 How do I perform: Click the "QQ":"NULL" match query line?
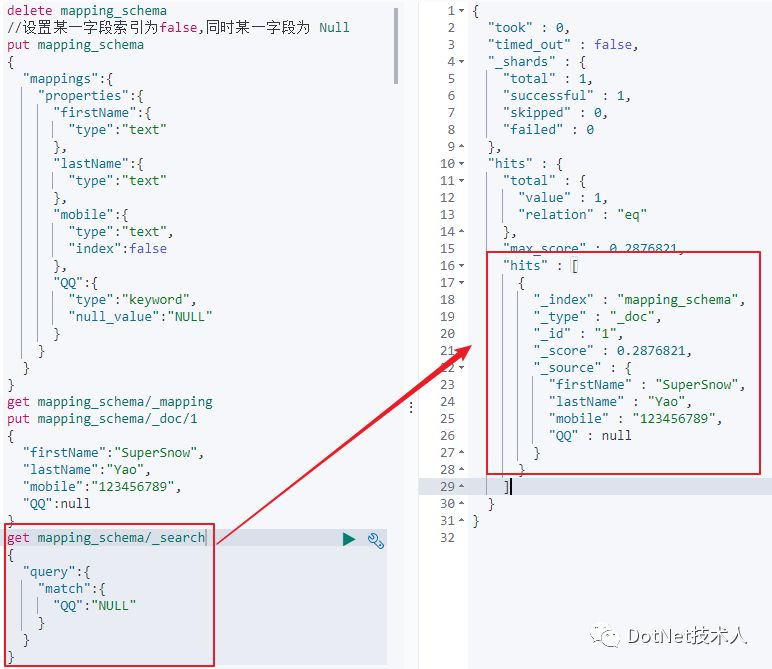(x=95, y=606)
